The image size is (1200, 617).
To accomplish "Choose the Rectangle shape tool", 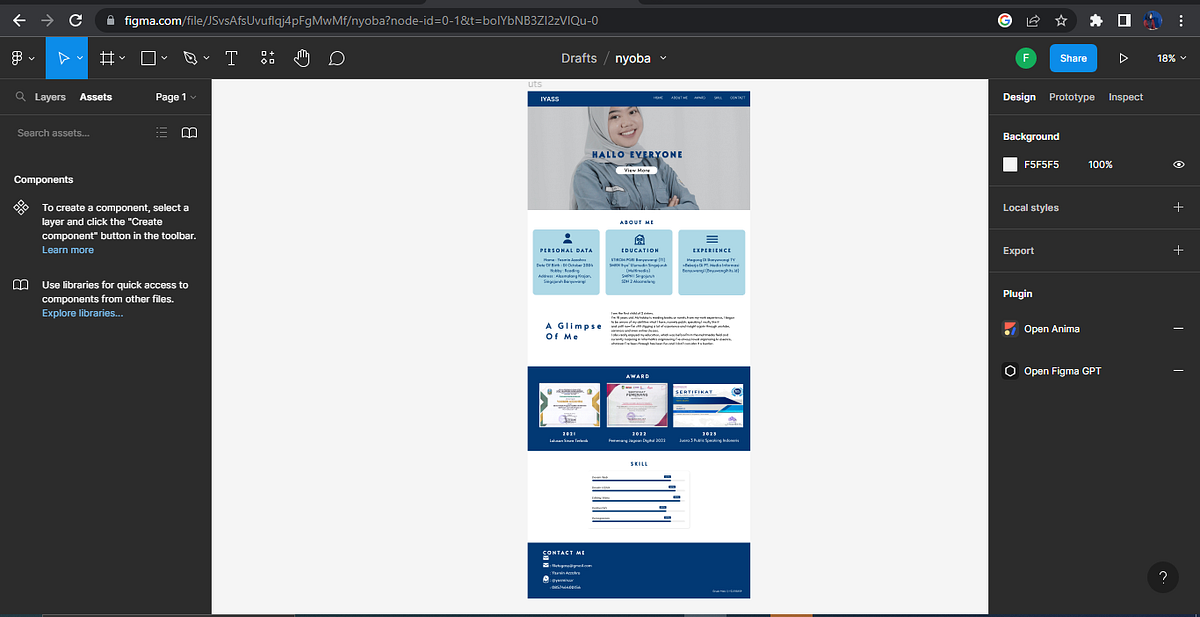I will [146, 57].
